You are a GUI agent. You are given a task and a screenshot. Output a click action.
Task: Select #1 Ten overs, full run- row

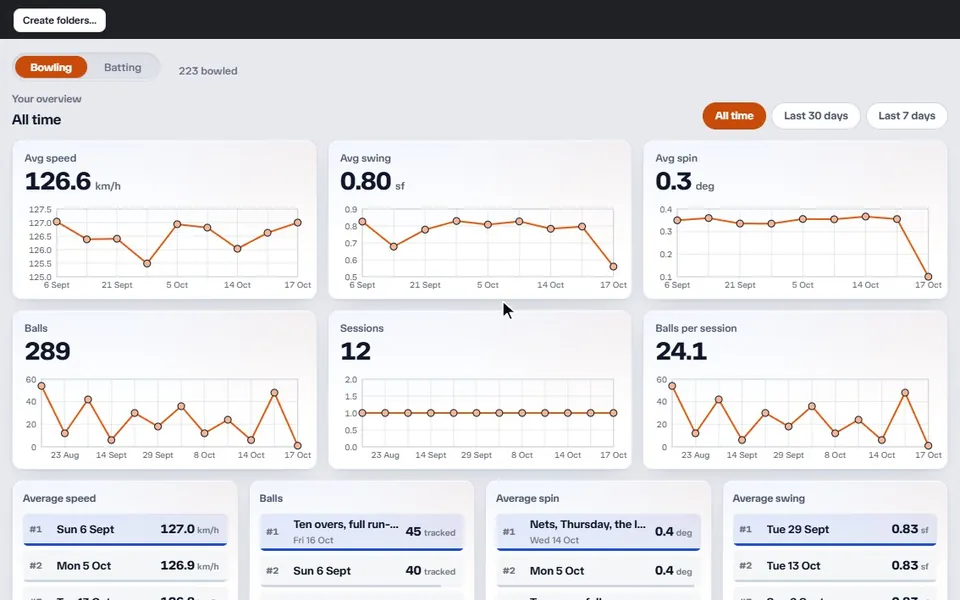point(362,532)
